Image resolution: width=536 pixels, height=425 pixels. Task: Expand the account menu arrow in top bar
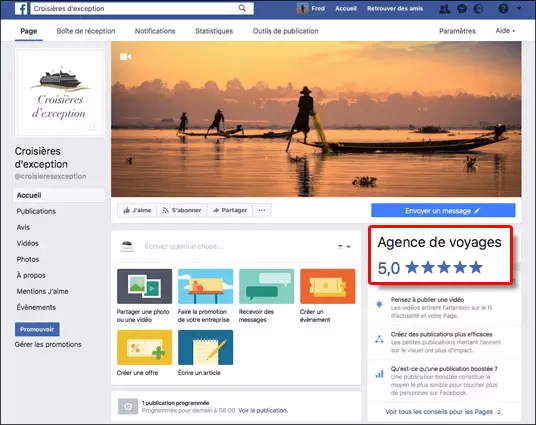pos(519,9)
